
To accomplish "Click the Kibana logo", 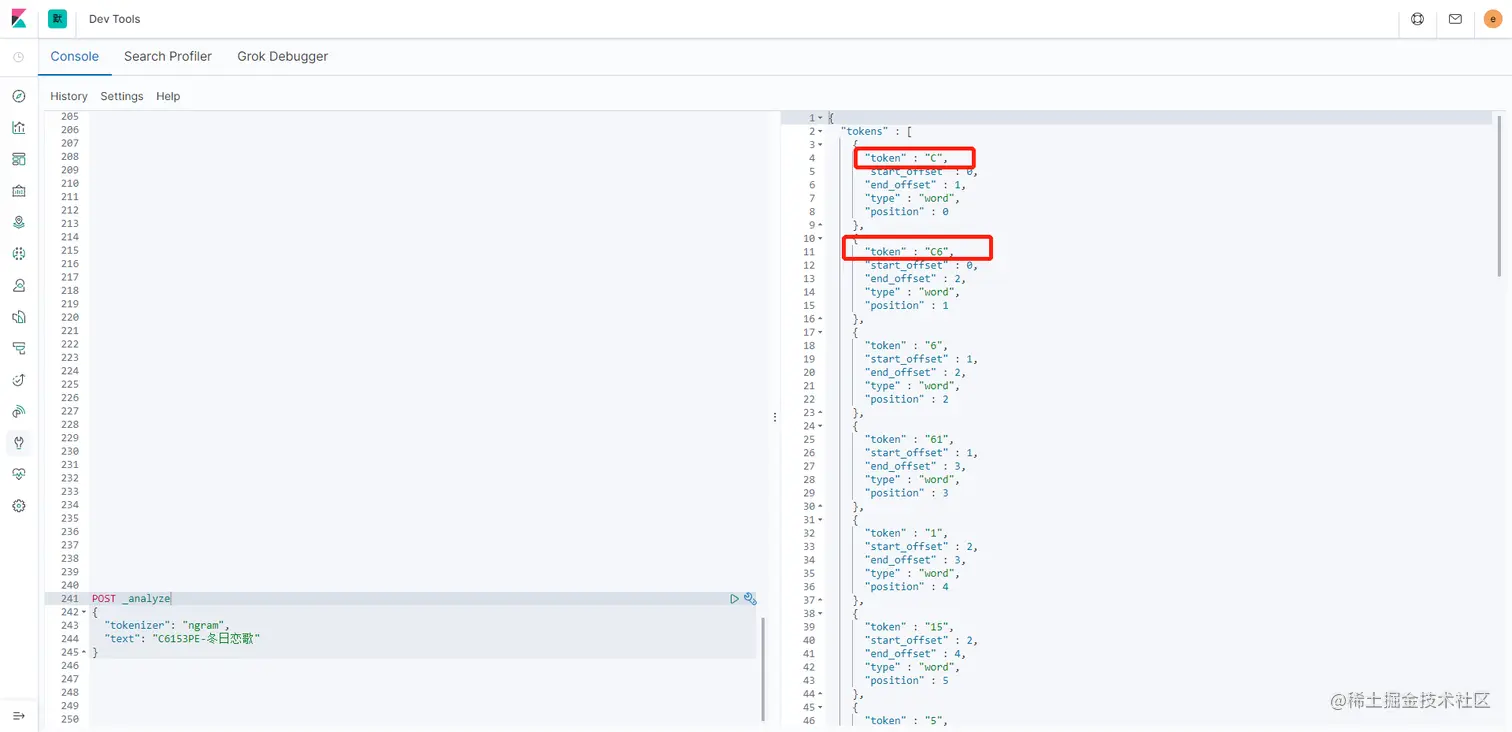I will pyautogui.click(x=19, y=19).
